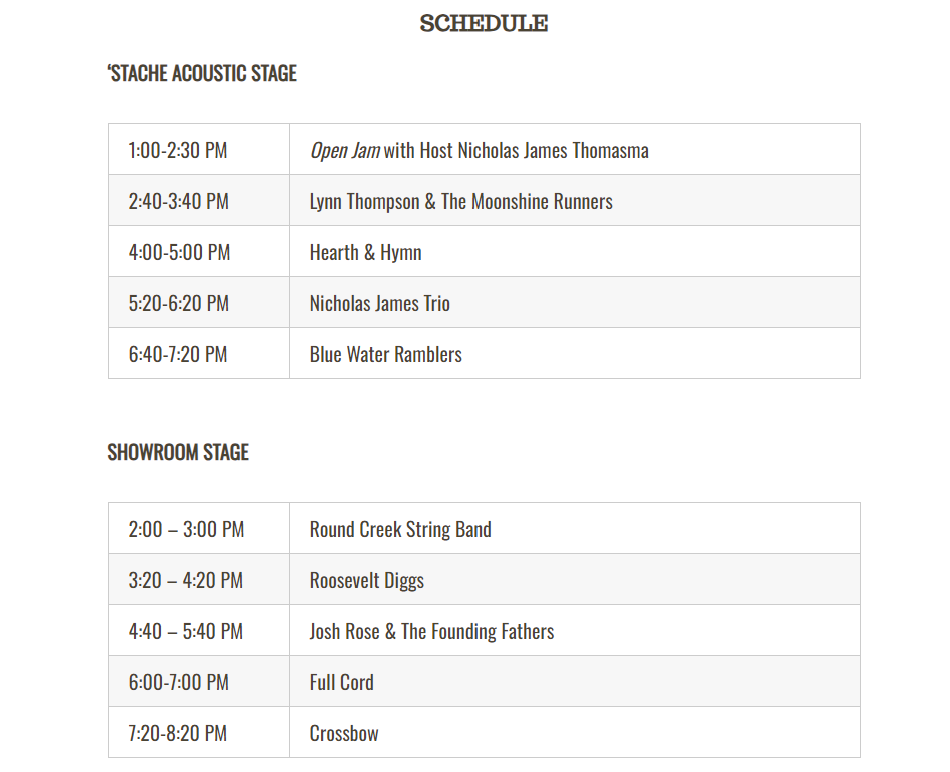
Task: Select Josh Rose & The Founding Fathers
Action: coord(432,631)
